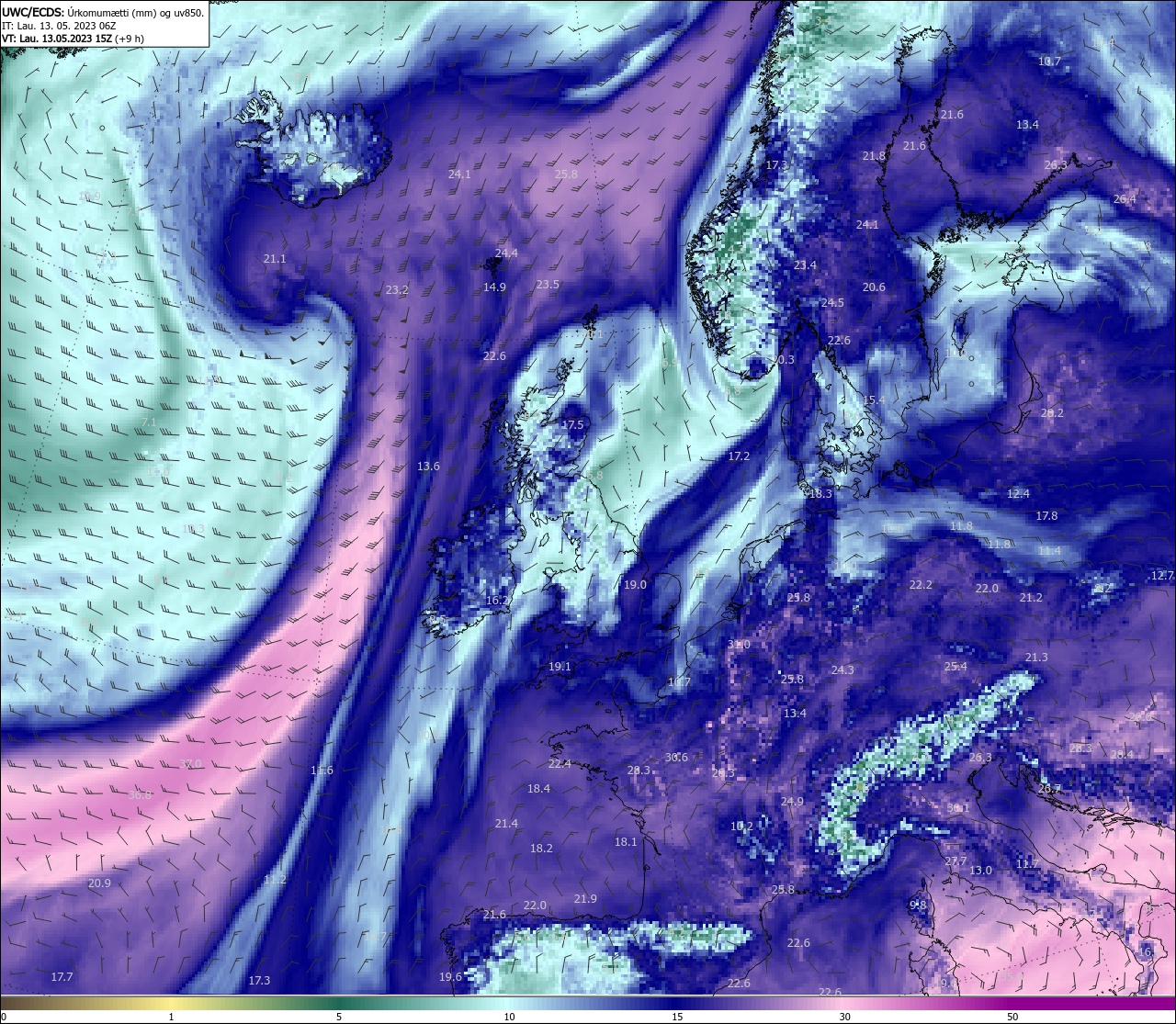Click the 19.1 map value
This screenshot has height=1024, width=1176.
560,666
